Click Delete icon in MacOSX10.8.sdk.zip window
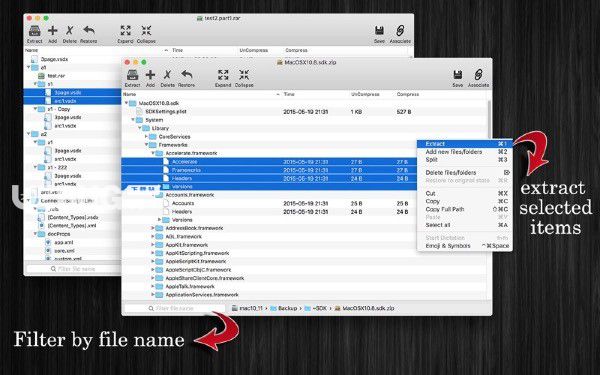This screenshot has height=375, width=600. point(167,75)
